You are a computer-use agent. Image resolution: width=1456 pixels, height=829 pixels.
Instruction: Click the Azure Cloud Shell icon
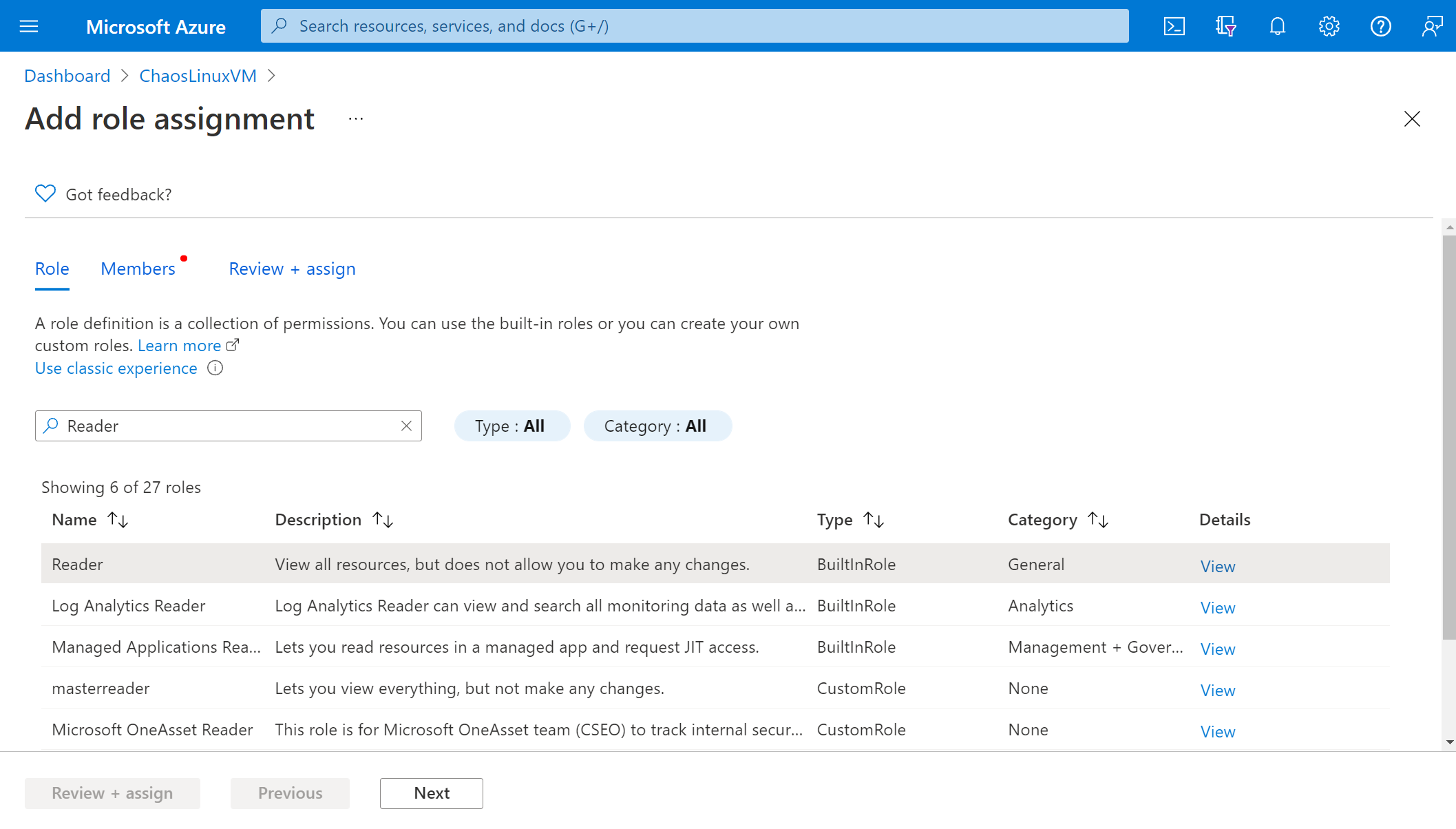1175,26
